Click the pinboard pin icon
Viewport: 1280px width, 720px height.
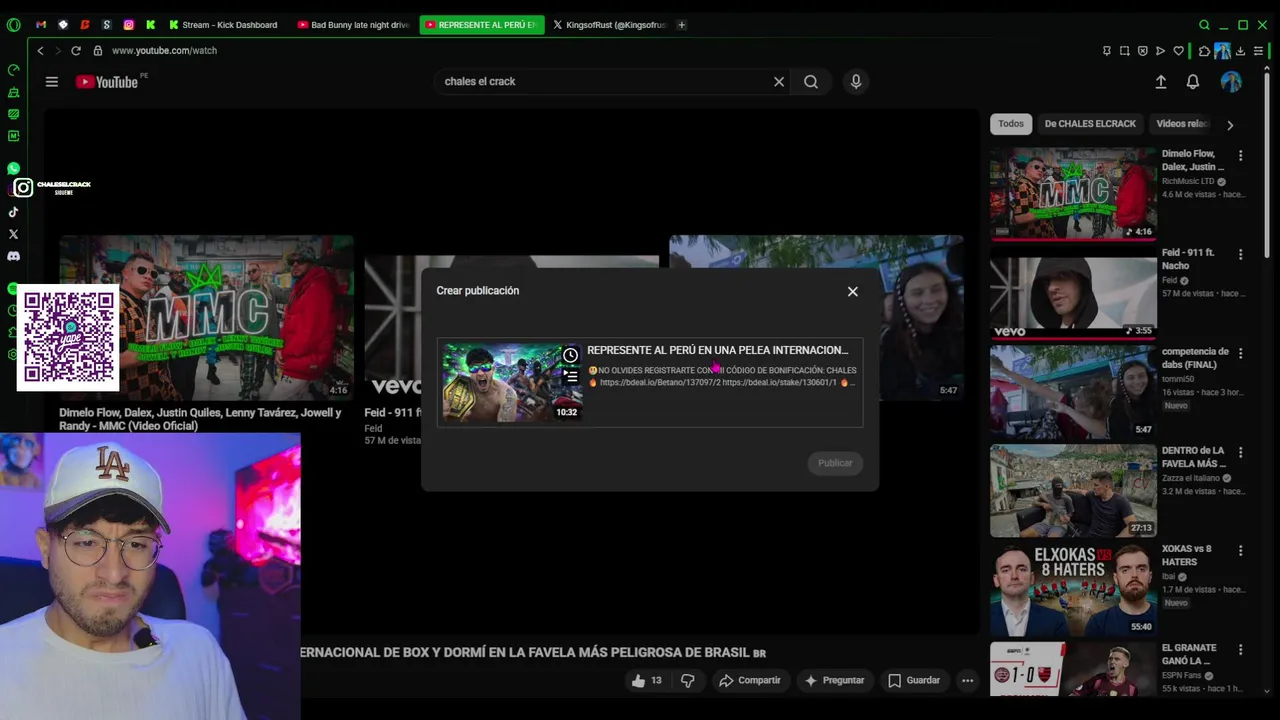1106,51
